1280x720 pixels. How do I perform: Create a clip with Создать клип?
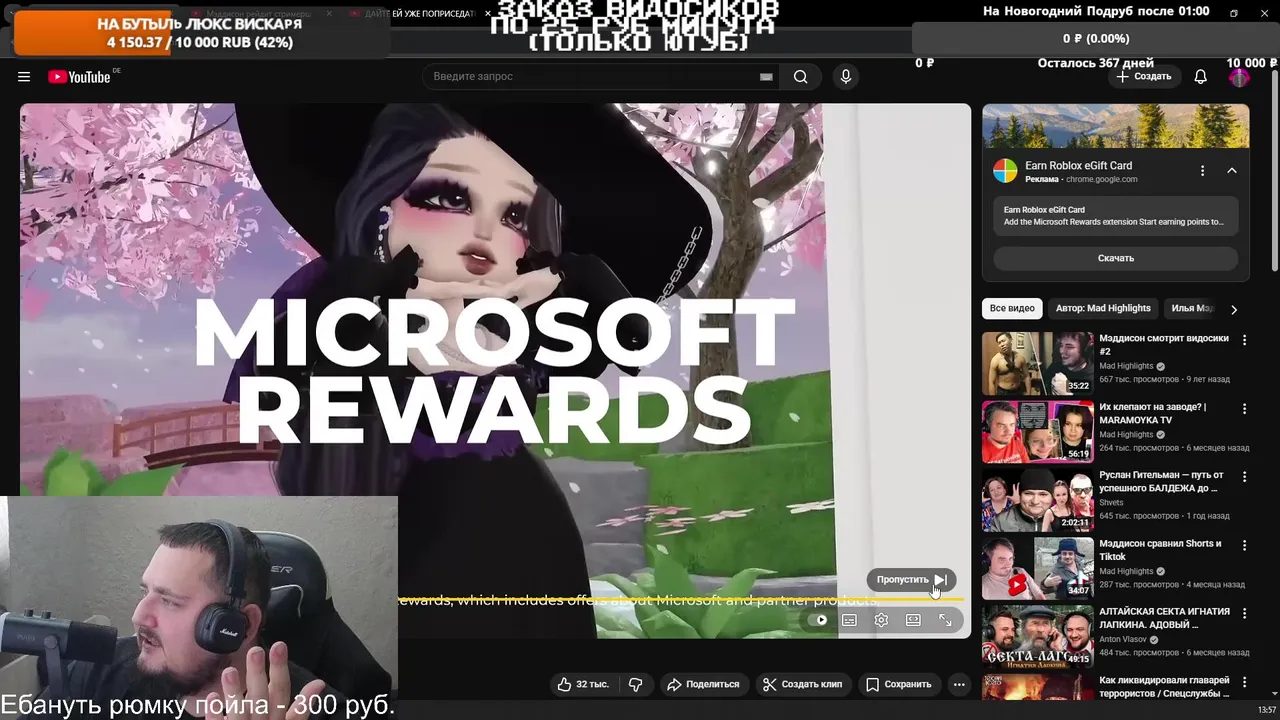pyautogui.click(x=803, y=684)
